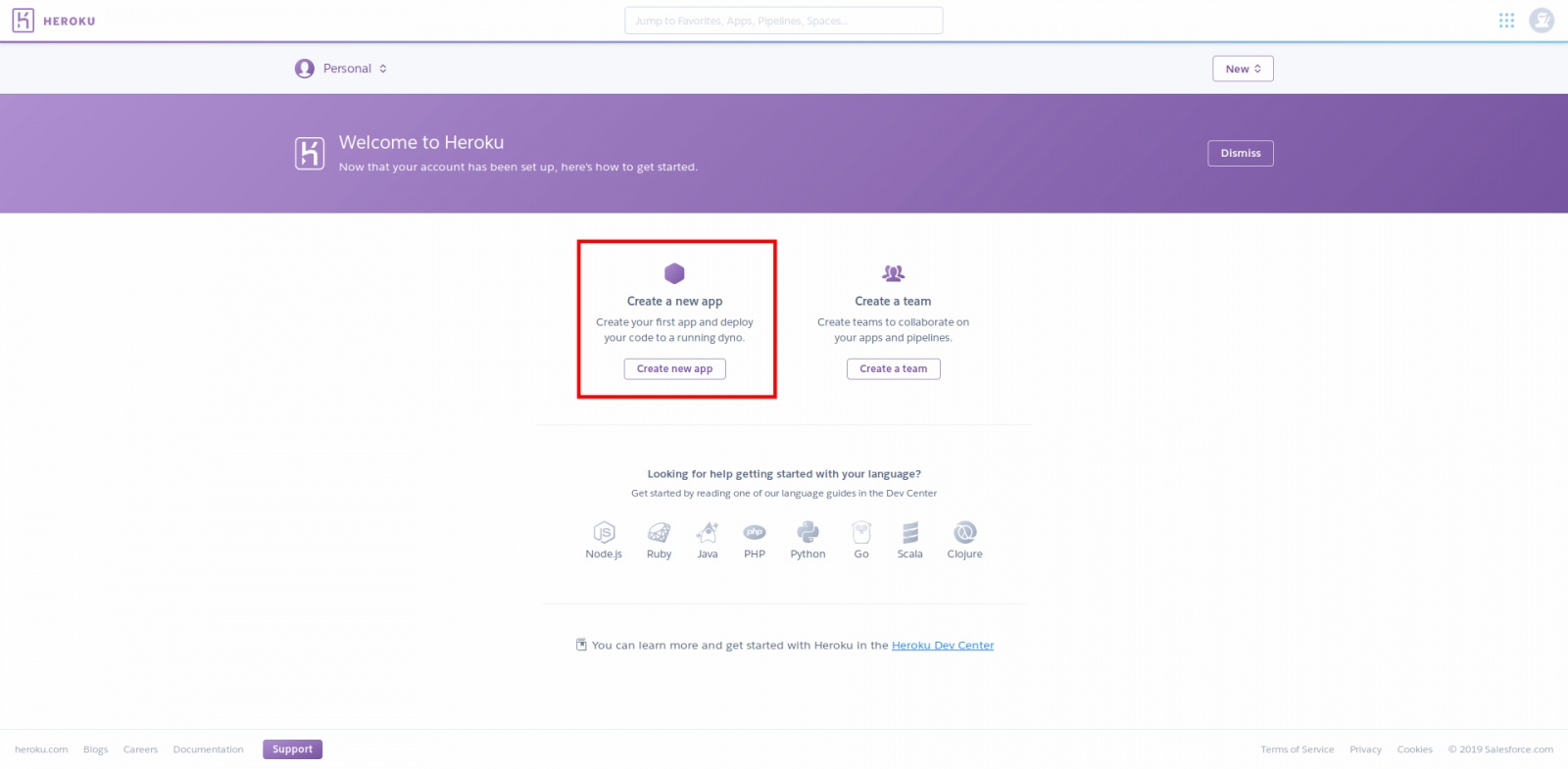Click the HEROKU wordmark text
The image size is (1568, 769).
(70, 22)
